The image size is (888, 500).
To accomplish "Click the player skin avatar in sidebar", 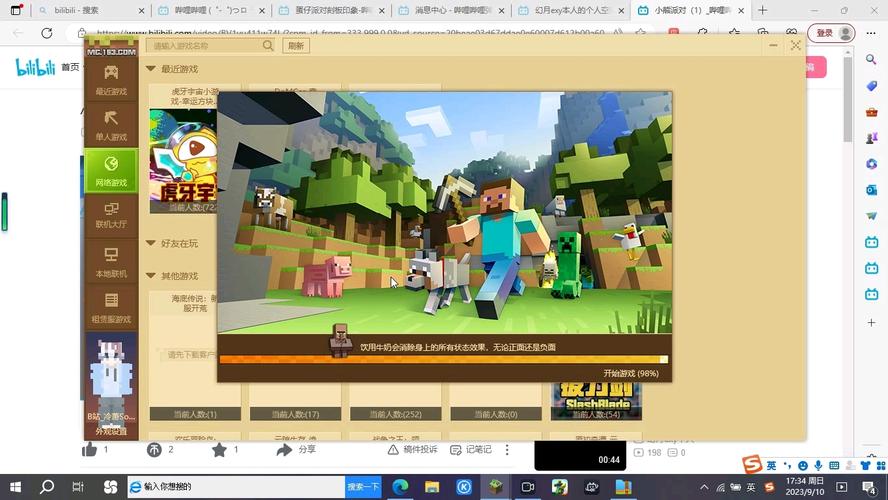I will point(111,379).
